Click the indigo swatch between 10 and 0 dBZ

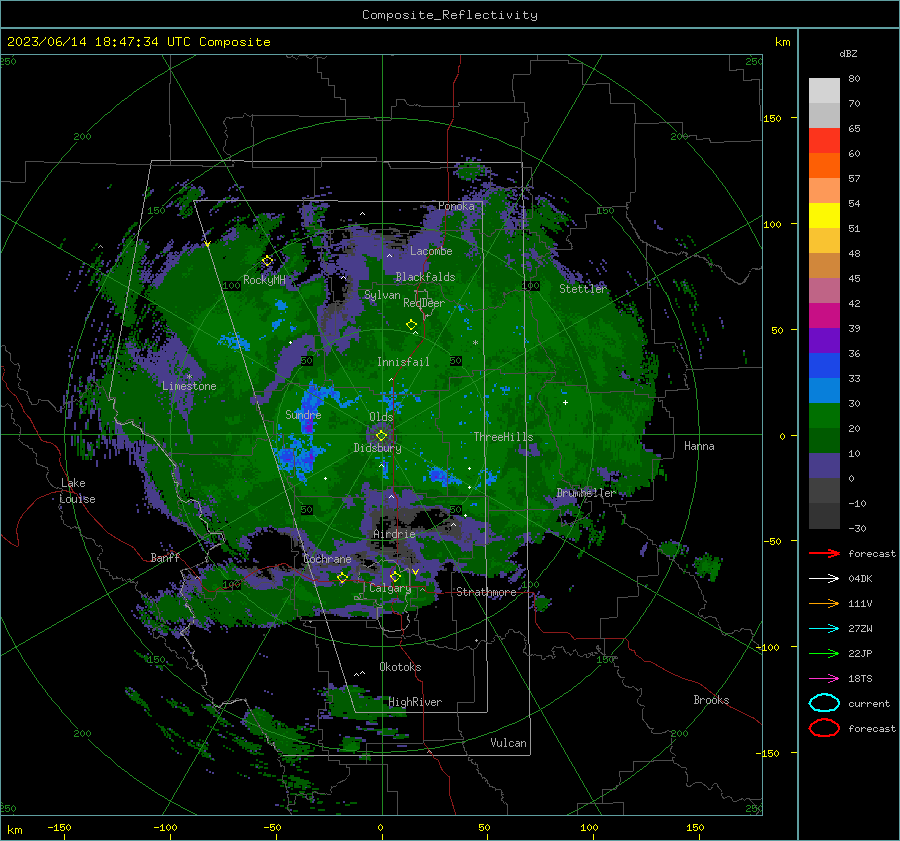[x=824, y=466]
